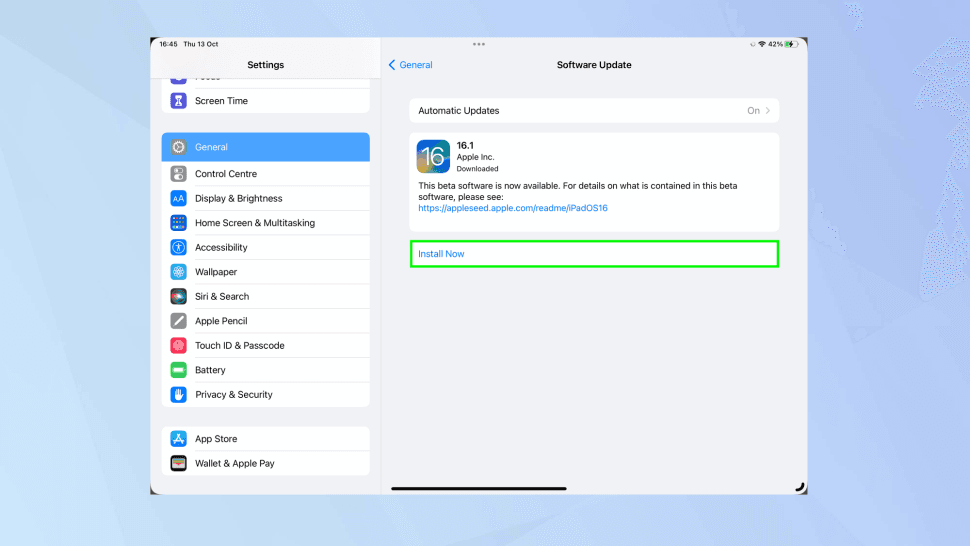Open Siri & Search settings
This screenshot has height=546, width=970.
pyautogui.click(x=265, y=296)
